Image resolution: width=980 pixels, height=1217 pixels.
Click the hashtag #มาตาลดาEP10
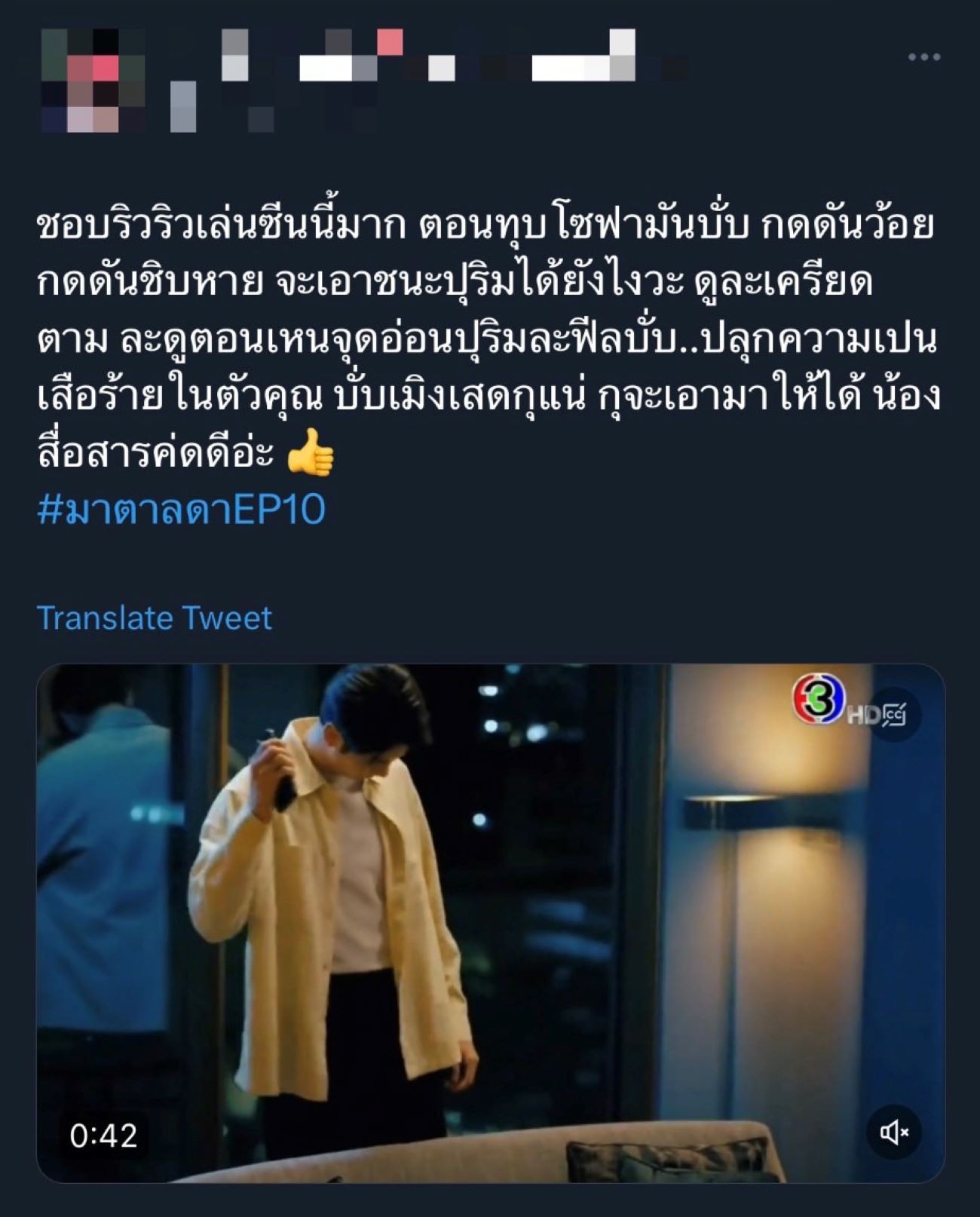(x=181, y=510)
